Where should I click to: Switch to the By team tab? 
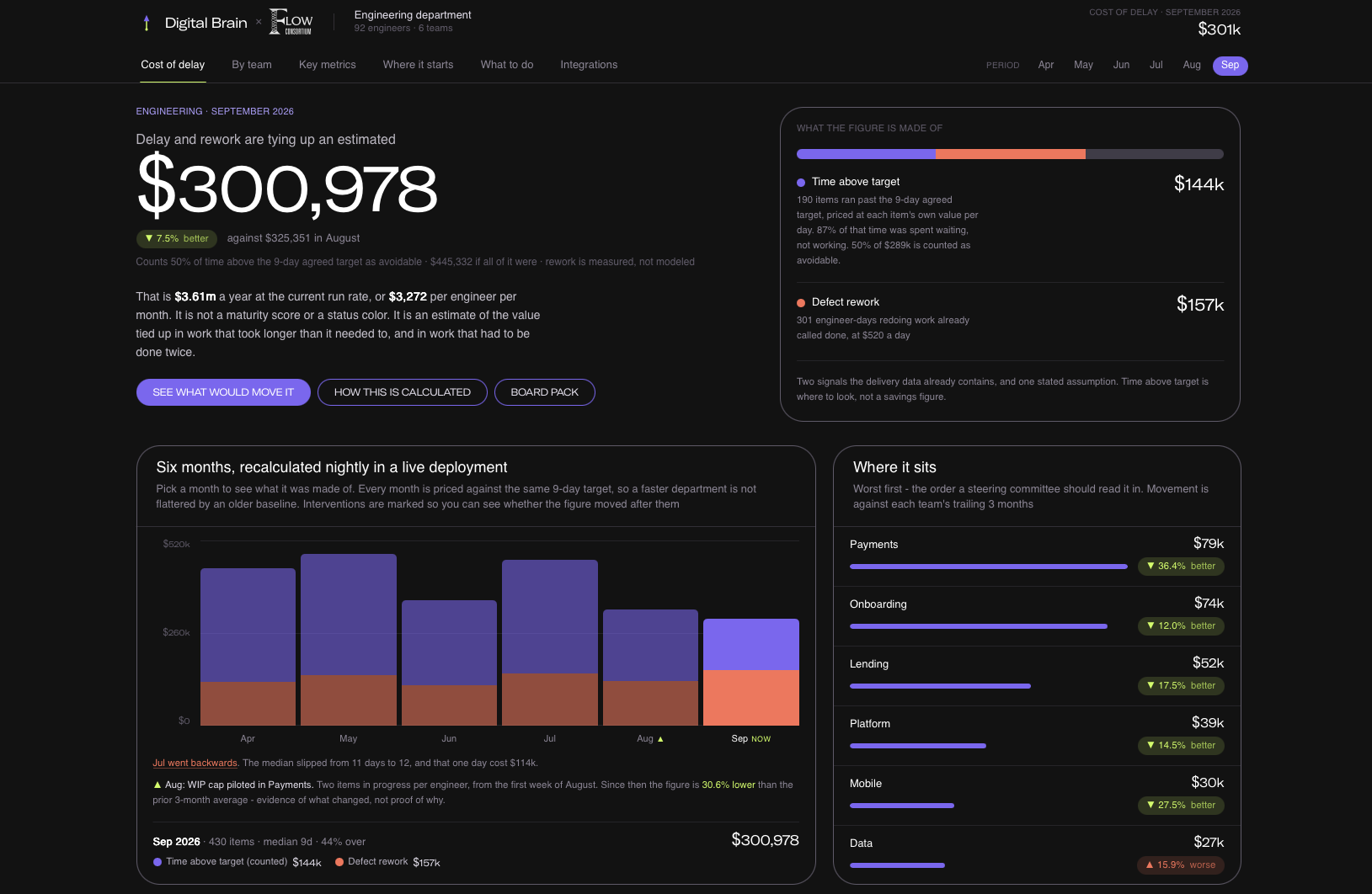coord(252,65)
